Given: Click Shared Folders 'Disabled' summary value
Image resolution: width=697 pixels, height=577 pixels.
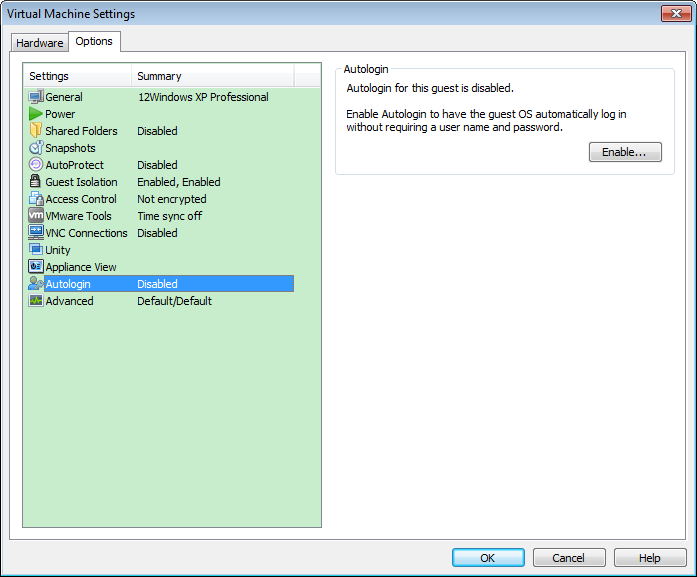Looking at the screenshot, I should click(157, 131).
